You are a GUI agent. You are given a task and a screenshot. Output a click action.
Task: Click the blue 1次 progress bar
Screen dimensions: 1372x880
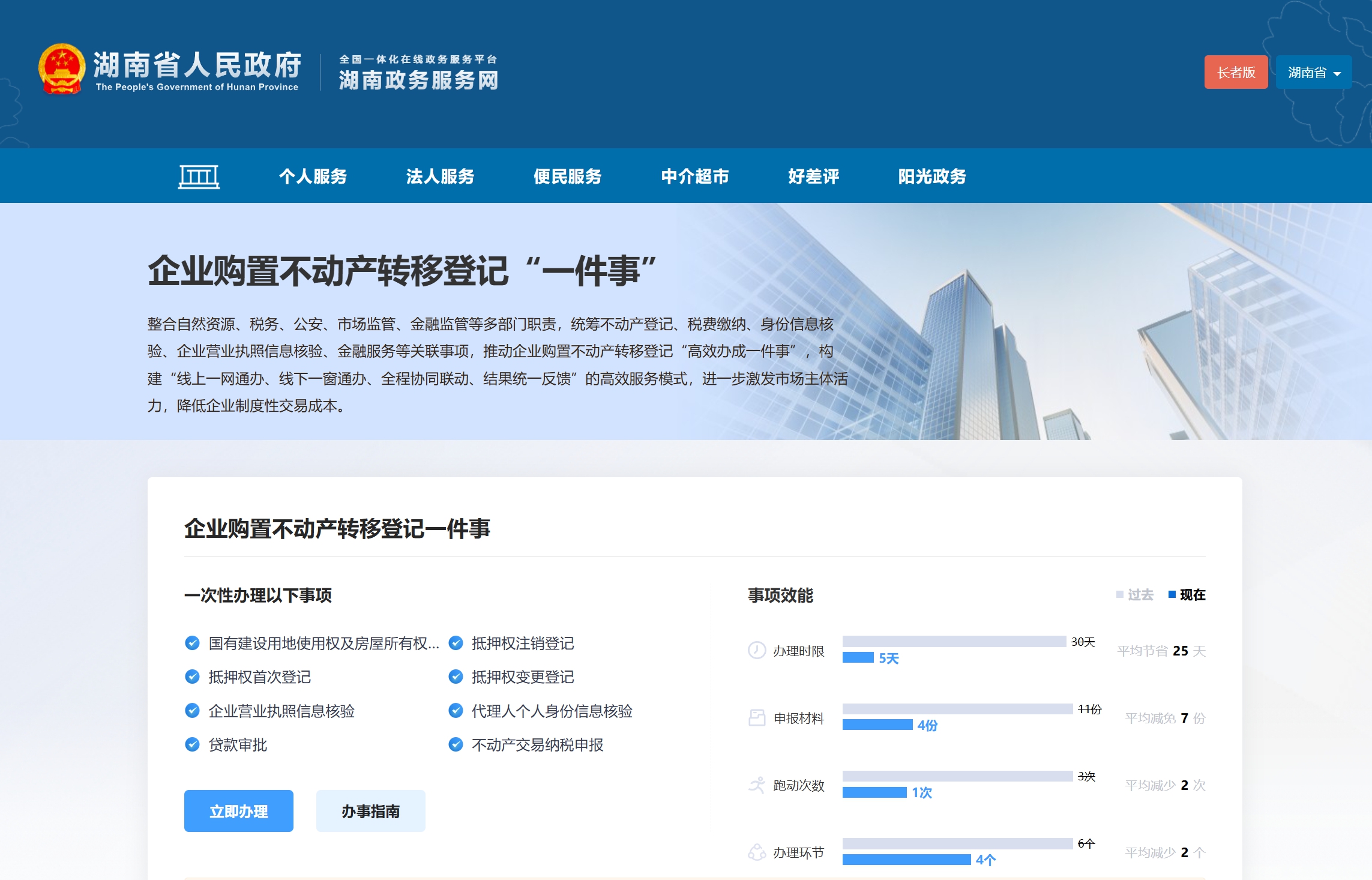point(874,792)
